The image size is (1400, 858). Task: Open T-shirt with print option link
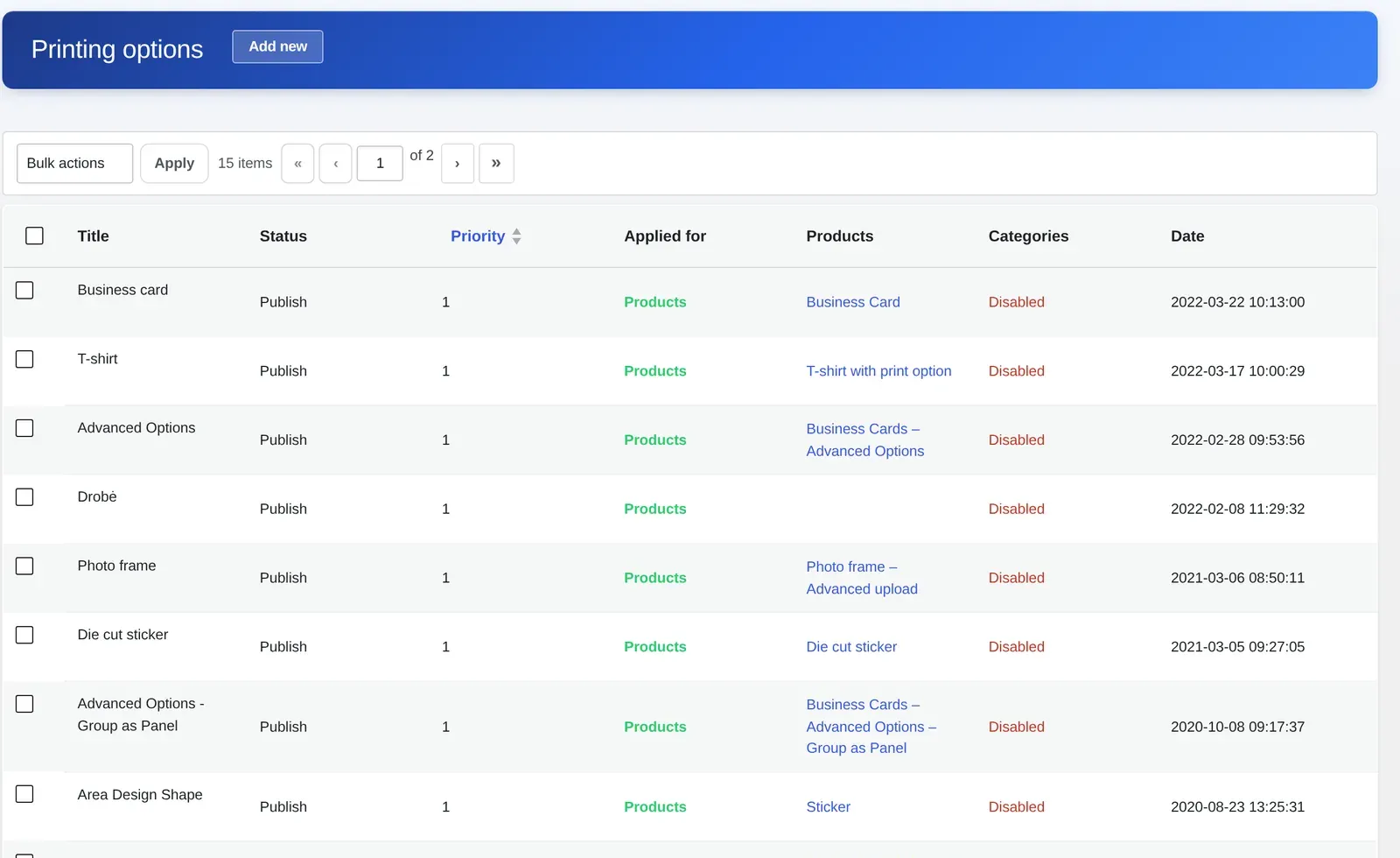coord(878,371)
